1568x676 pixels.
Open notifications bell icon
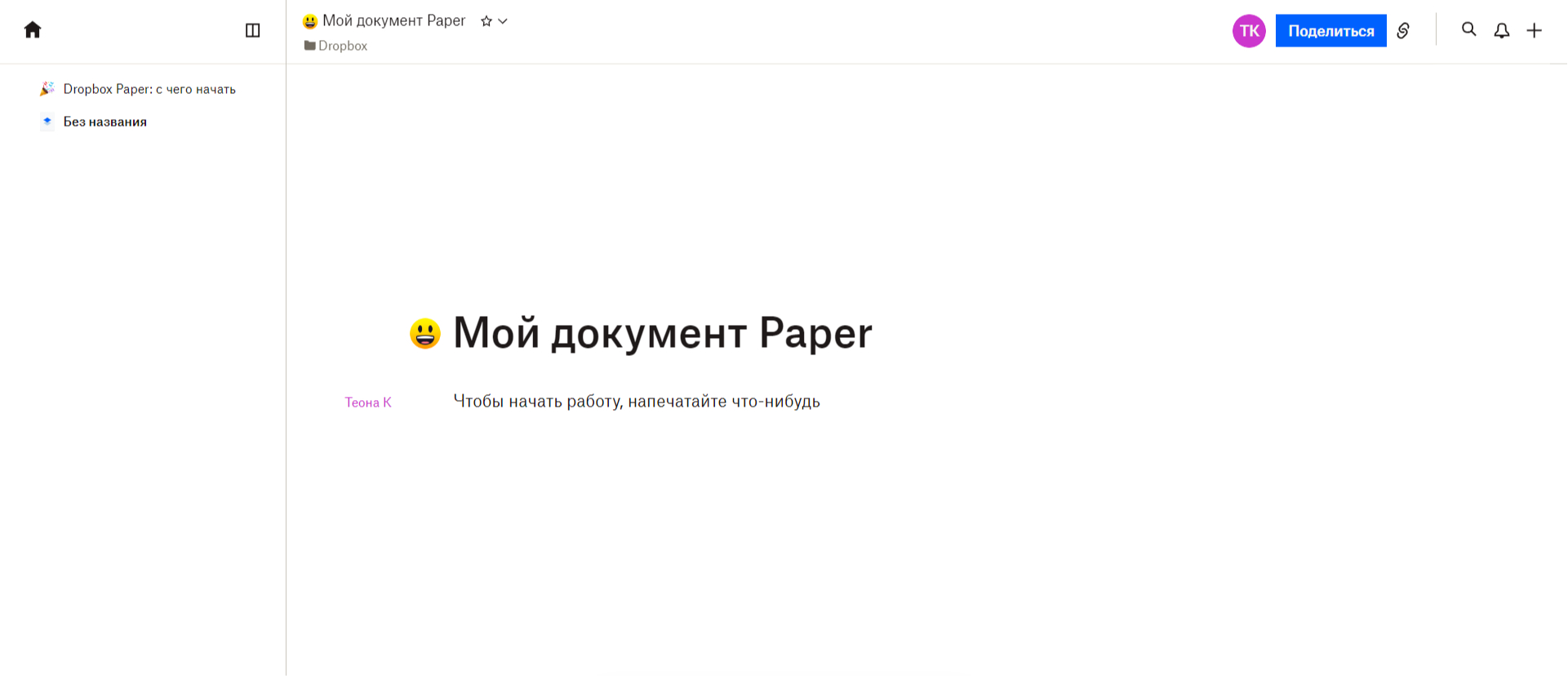coord(1502,30)
